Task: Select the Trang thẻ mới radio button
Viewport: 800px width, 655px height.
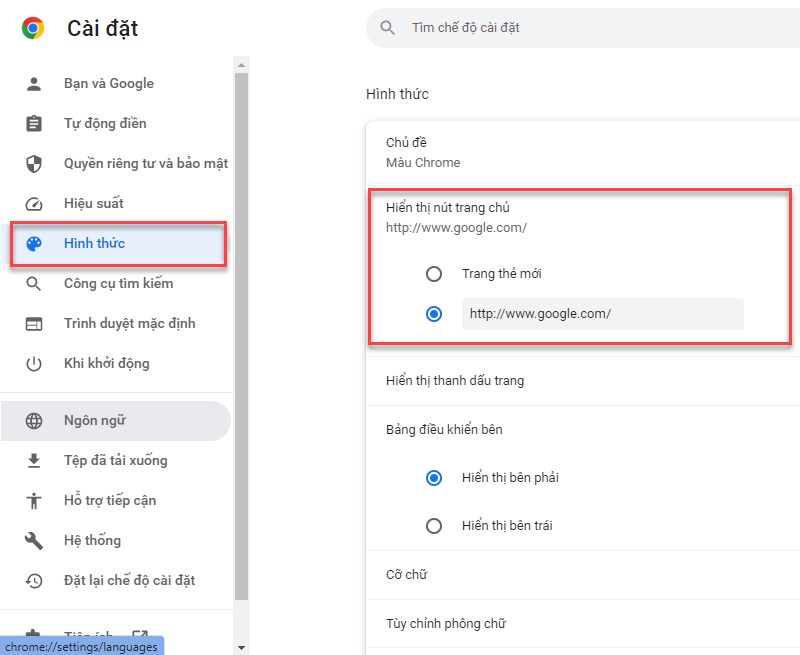Action: [x=434, y=274]
